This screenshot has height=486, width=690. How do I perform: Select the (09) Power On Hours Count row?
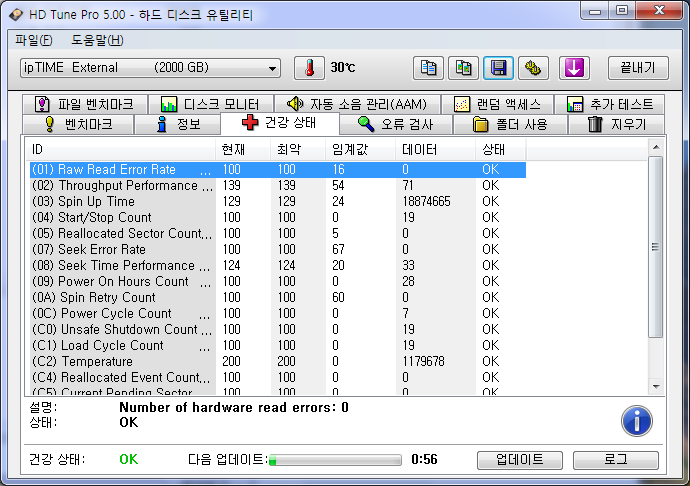(x=278, y=281)
